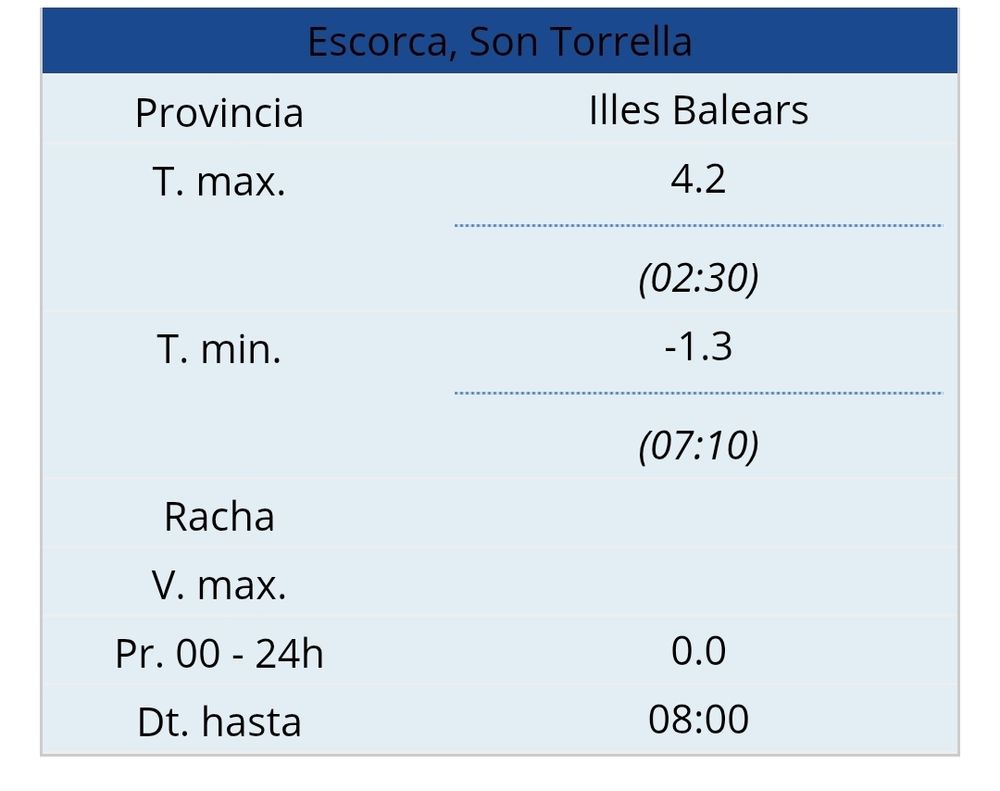Click the Pr. 00 - 24h label

coord(219,654)
